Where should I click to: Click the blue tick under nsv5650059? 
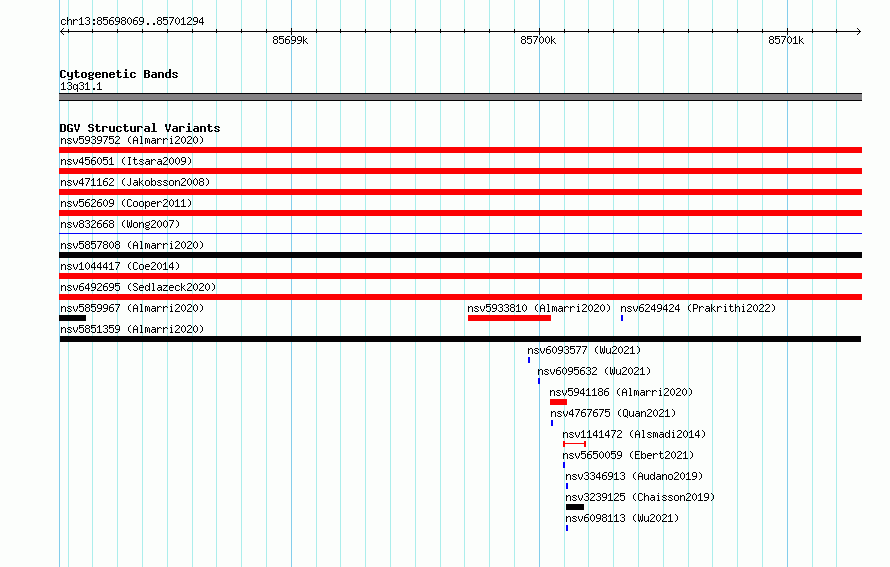tap(564, 465)
